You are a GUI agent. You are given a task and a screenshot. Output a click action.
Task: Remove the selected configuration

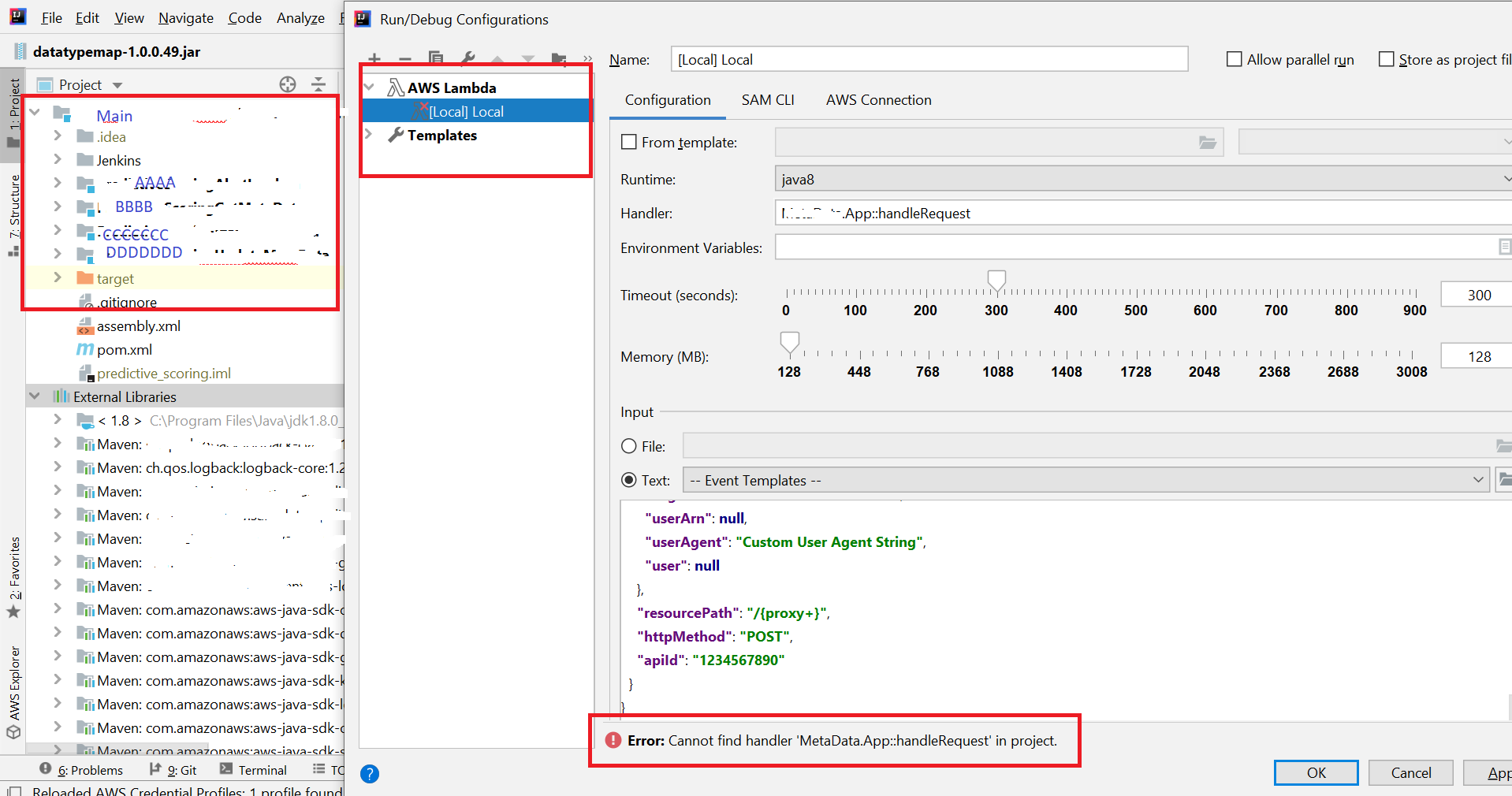(x=405, y=59)
